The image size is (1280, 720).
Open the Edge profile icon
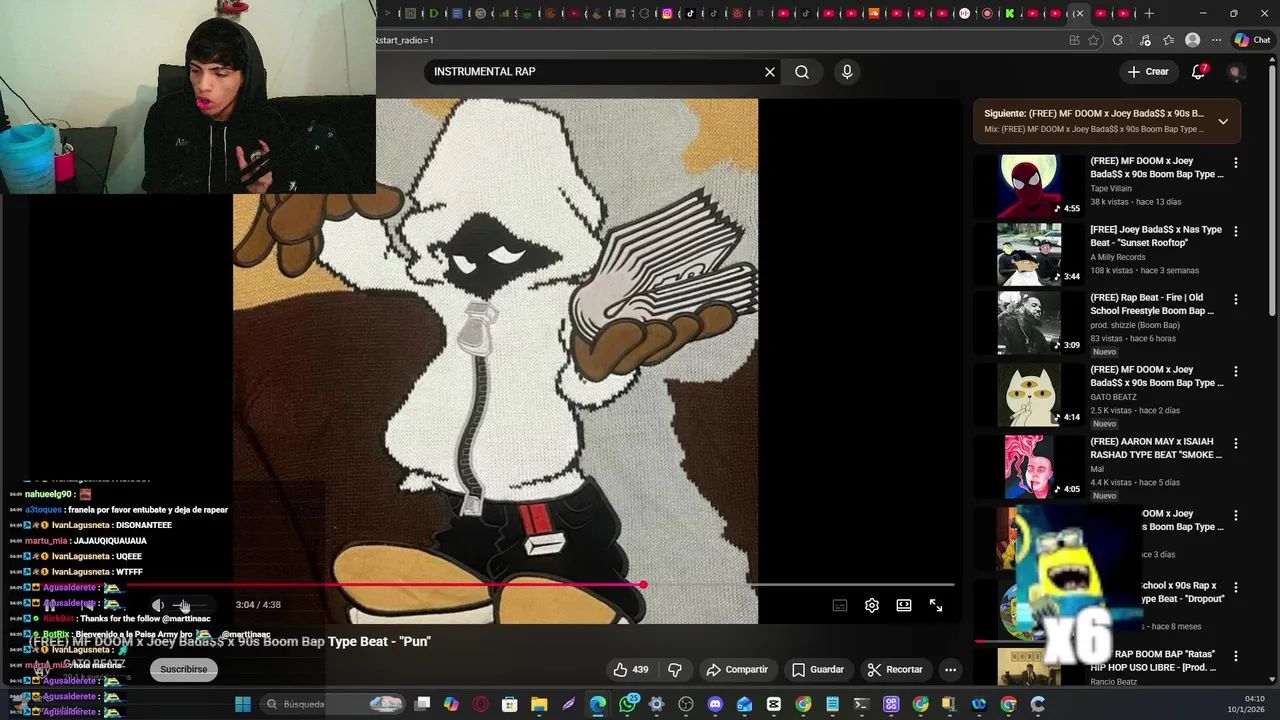pos(1192,40)
